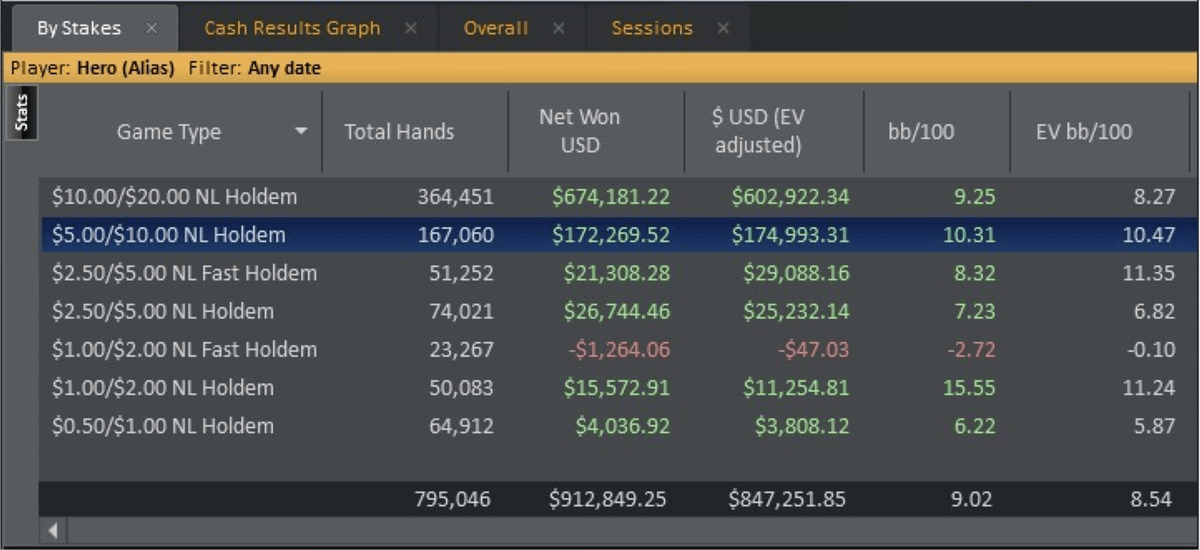Select the By Stakes tab
Image resolution: width=1200 pixels, height=550 pixels.
[78, 28]
